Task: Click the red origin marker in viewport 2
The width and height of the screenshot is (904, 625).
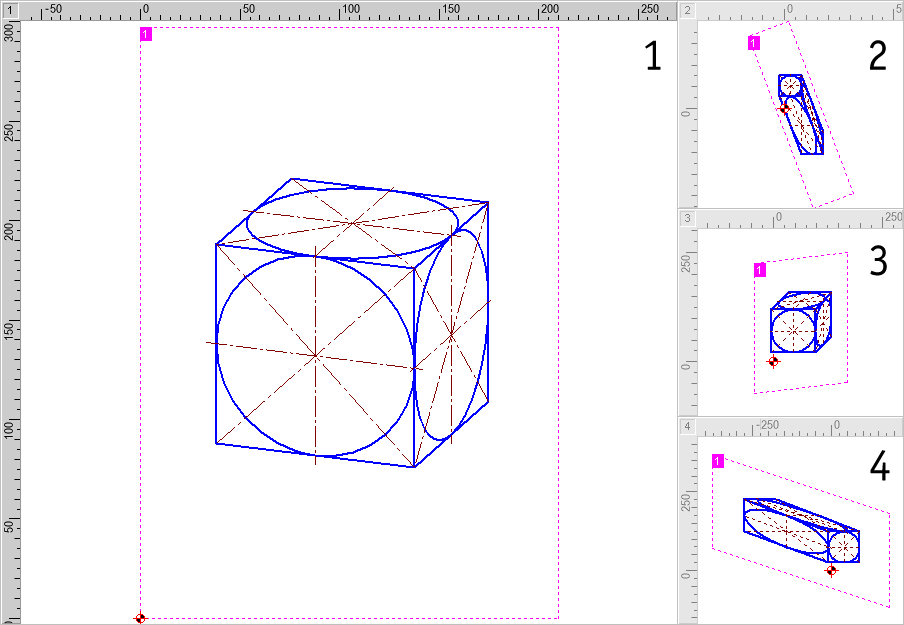Action: tap(784, 108)
